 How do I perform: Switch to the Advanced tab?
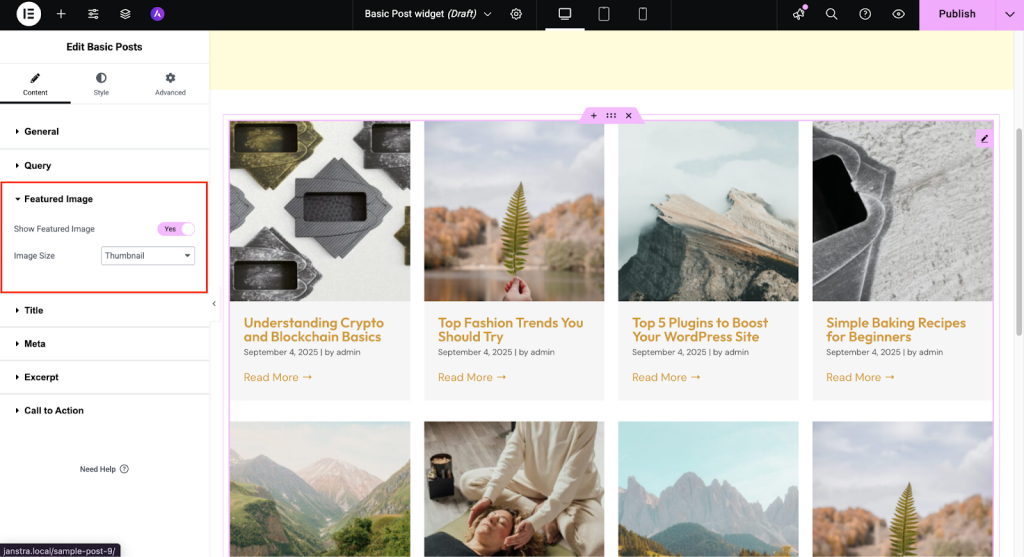pyautogui.click(x=170, y=84)
